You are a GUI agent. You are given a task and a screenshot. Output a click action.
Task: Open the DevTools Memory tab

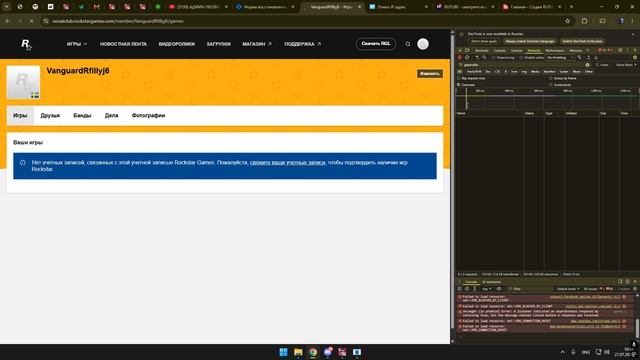click(x=576, y=51)
